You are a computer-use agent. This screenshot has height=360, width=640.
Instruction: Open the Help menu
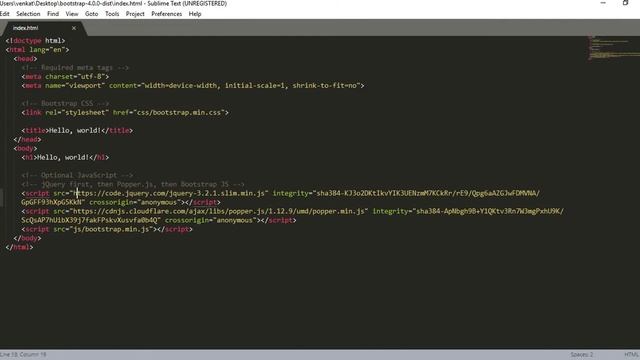[195, 14]
